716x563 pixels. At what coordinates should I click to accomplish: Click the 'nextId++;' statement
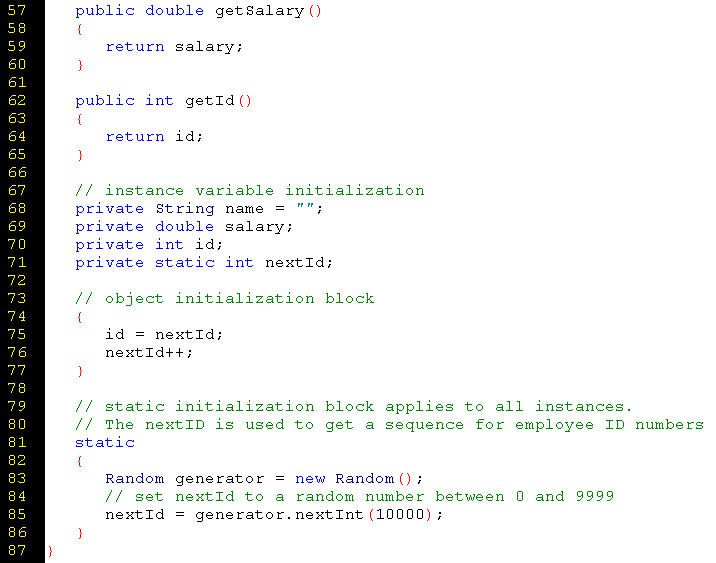tap(149, 353)
